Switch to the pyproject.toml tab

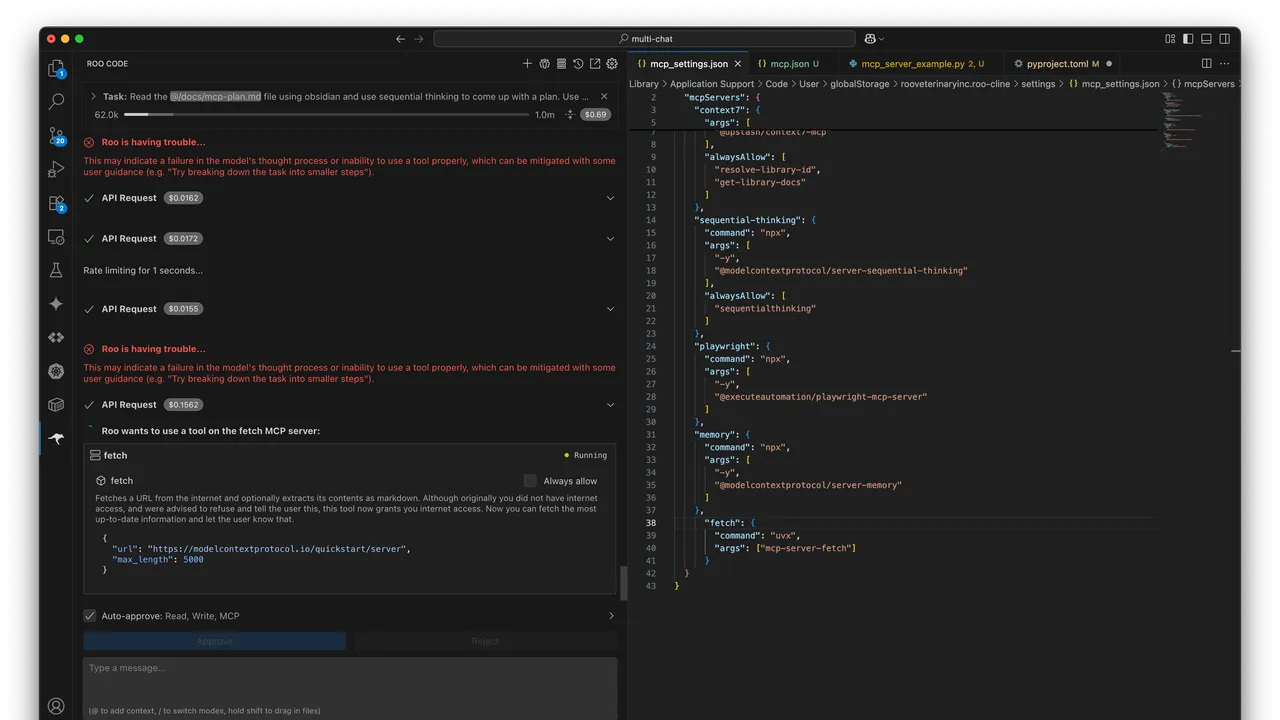click(x=1062, y=64)
